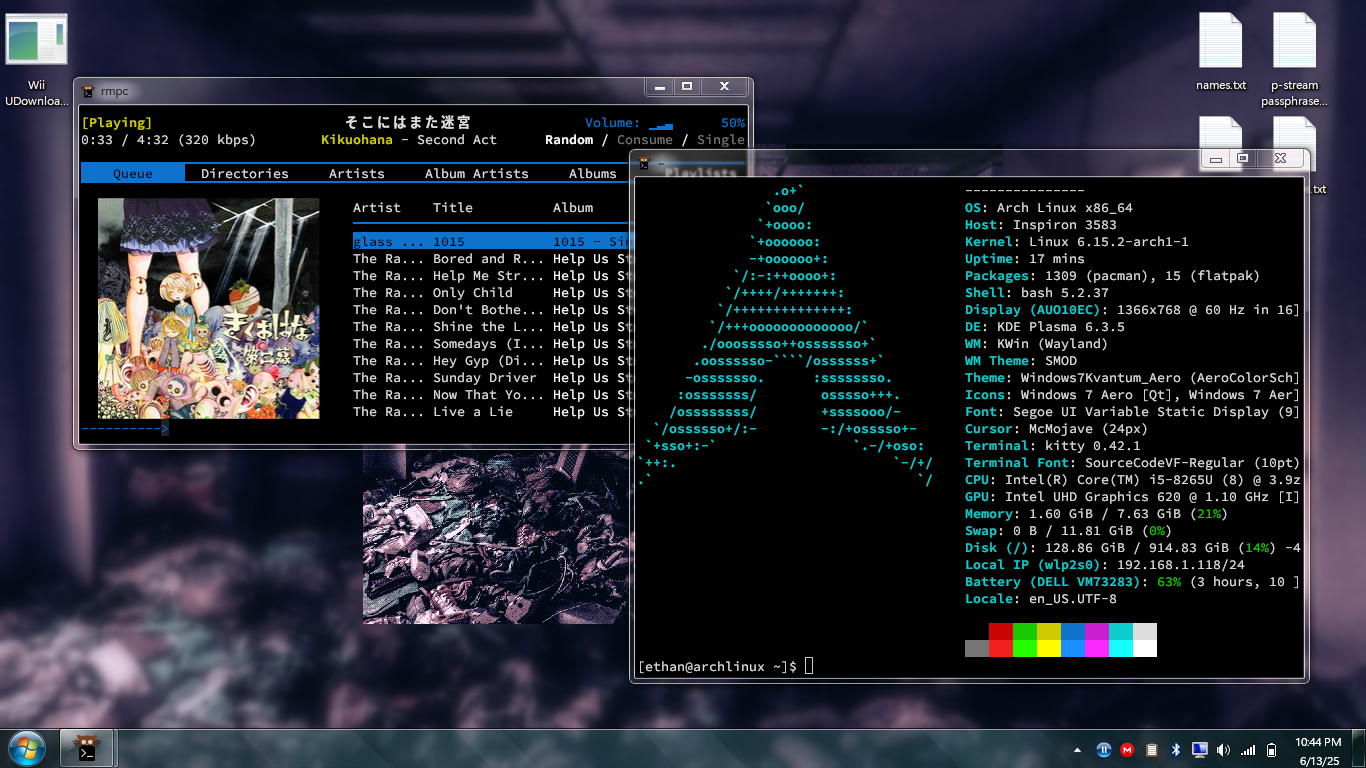Click the rmpc window title bar icon
Viewport: 1366px width, 768px height.
coord(89,91)
